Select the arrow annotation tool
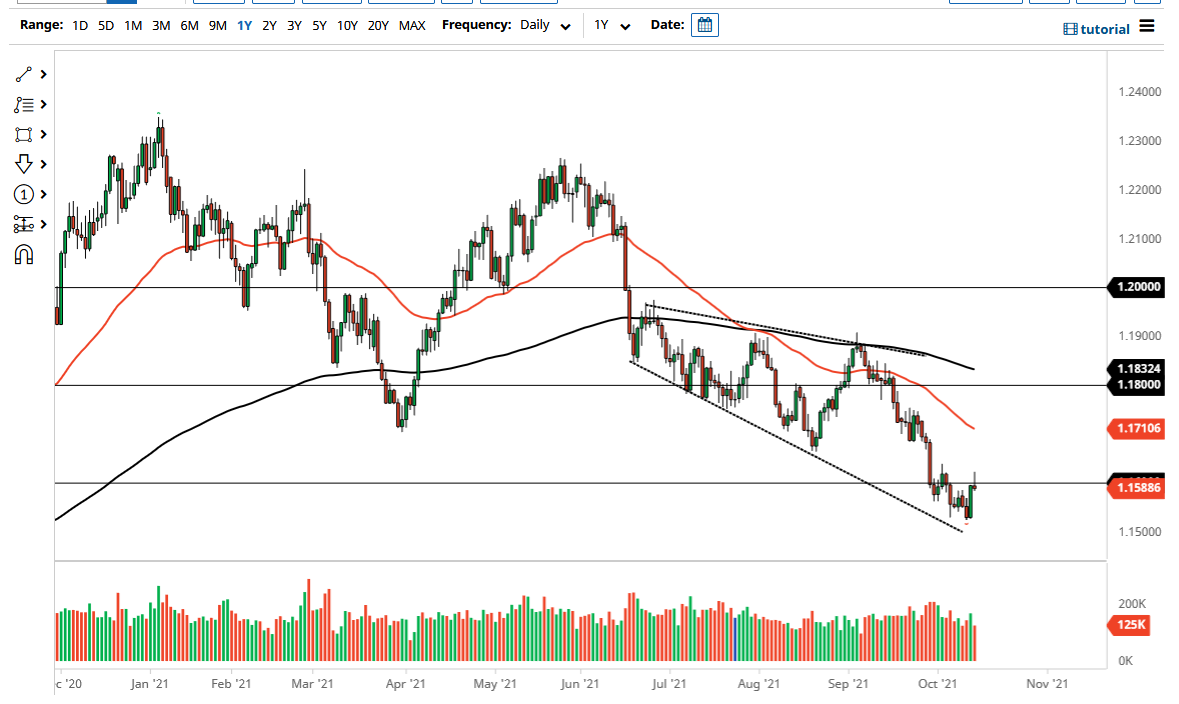Screen dimensions: 1179x704 point(23,164)
